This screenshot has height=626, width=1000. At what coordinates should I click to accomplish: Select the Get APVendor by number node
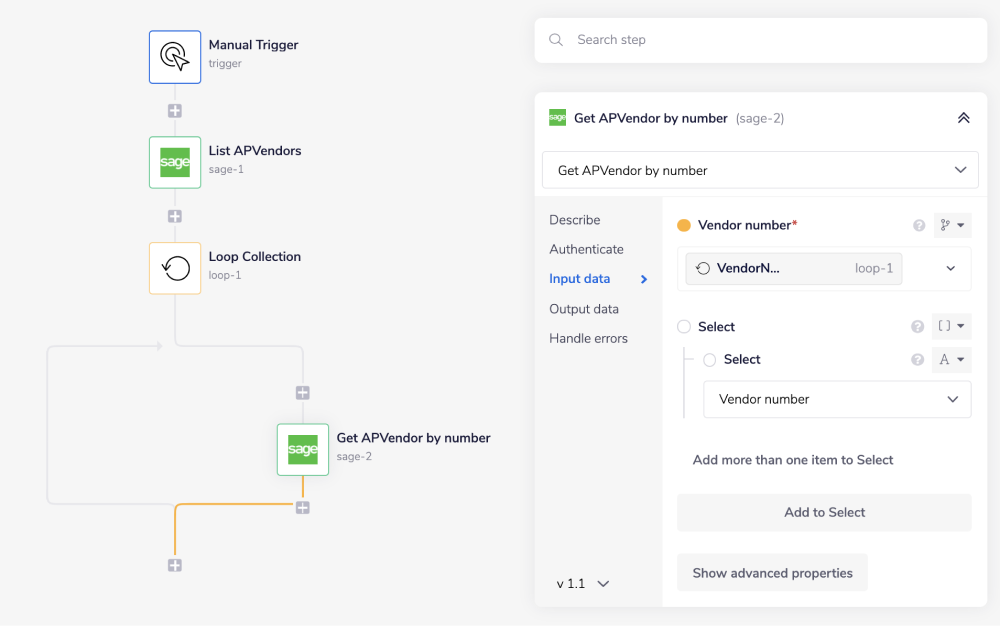303,450
